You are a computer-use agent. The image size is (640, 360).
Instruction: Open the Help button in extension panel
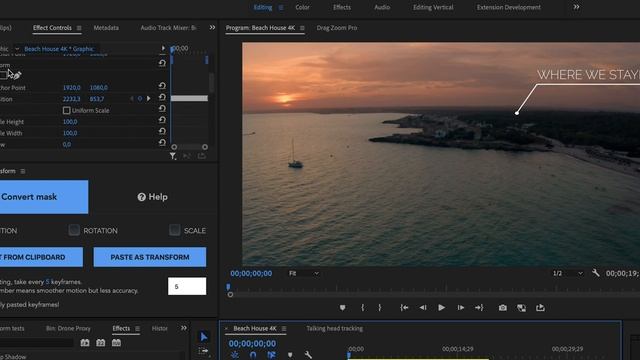point(152,197)
